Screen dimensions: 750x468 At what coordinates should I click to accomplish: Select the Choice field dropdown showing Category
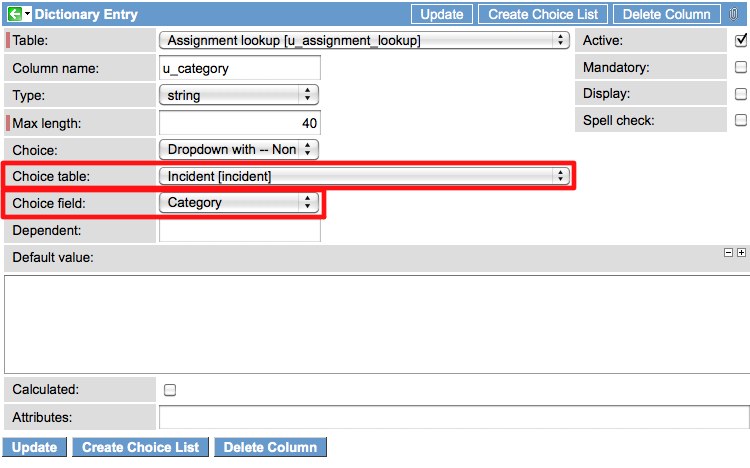click(238, 203)
